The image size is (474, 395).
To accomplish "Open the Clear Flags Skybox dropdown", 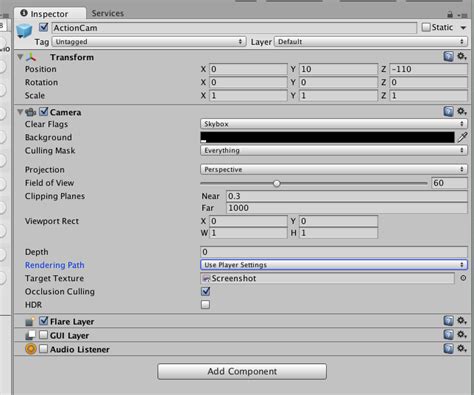I will click(x=334, y=124).
